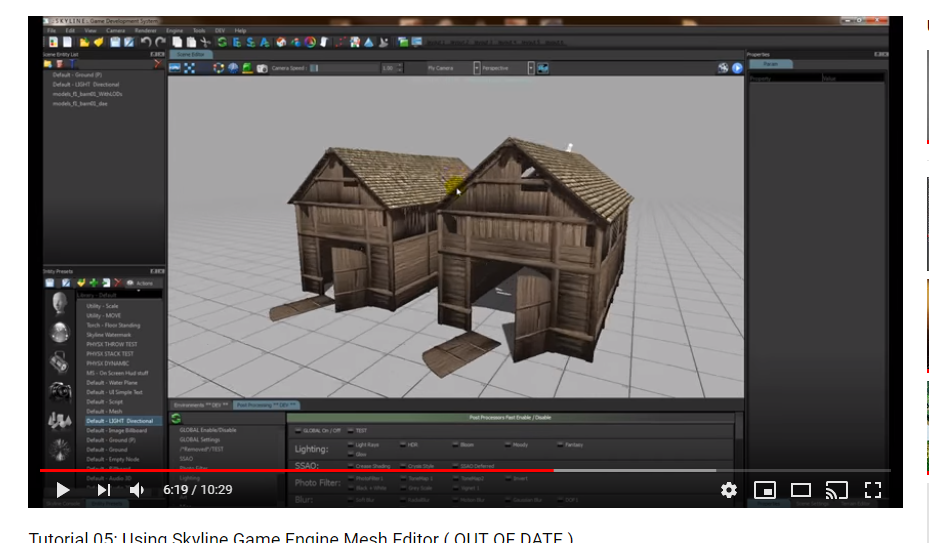Open the Renderer menu
The image size is (929, 543).
tap(145, 30)
